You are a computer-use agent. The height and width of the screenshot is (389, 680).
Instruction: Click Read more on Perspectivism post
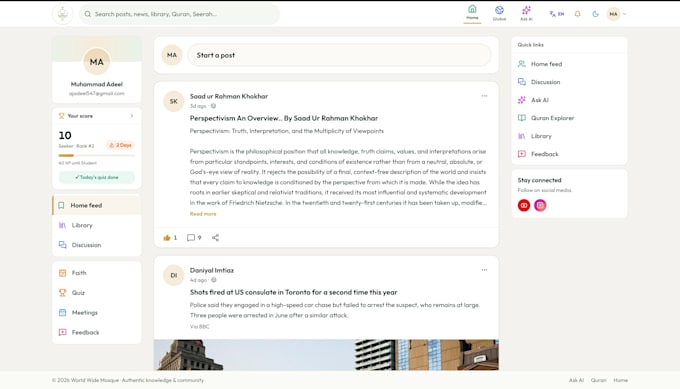click(x=203, y=214)
